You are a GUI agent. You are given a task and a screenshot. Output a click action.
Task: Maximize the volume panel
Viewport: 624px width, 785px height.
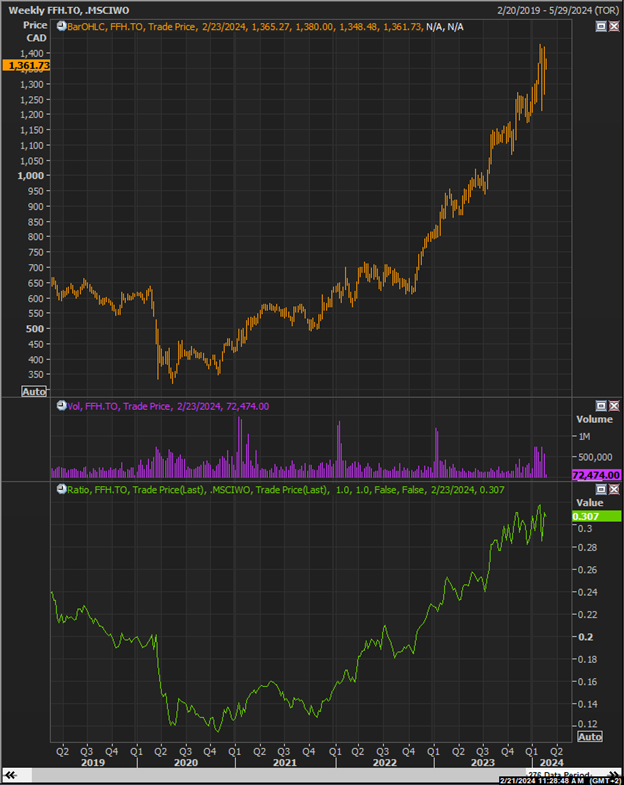[x=601, y=406]
